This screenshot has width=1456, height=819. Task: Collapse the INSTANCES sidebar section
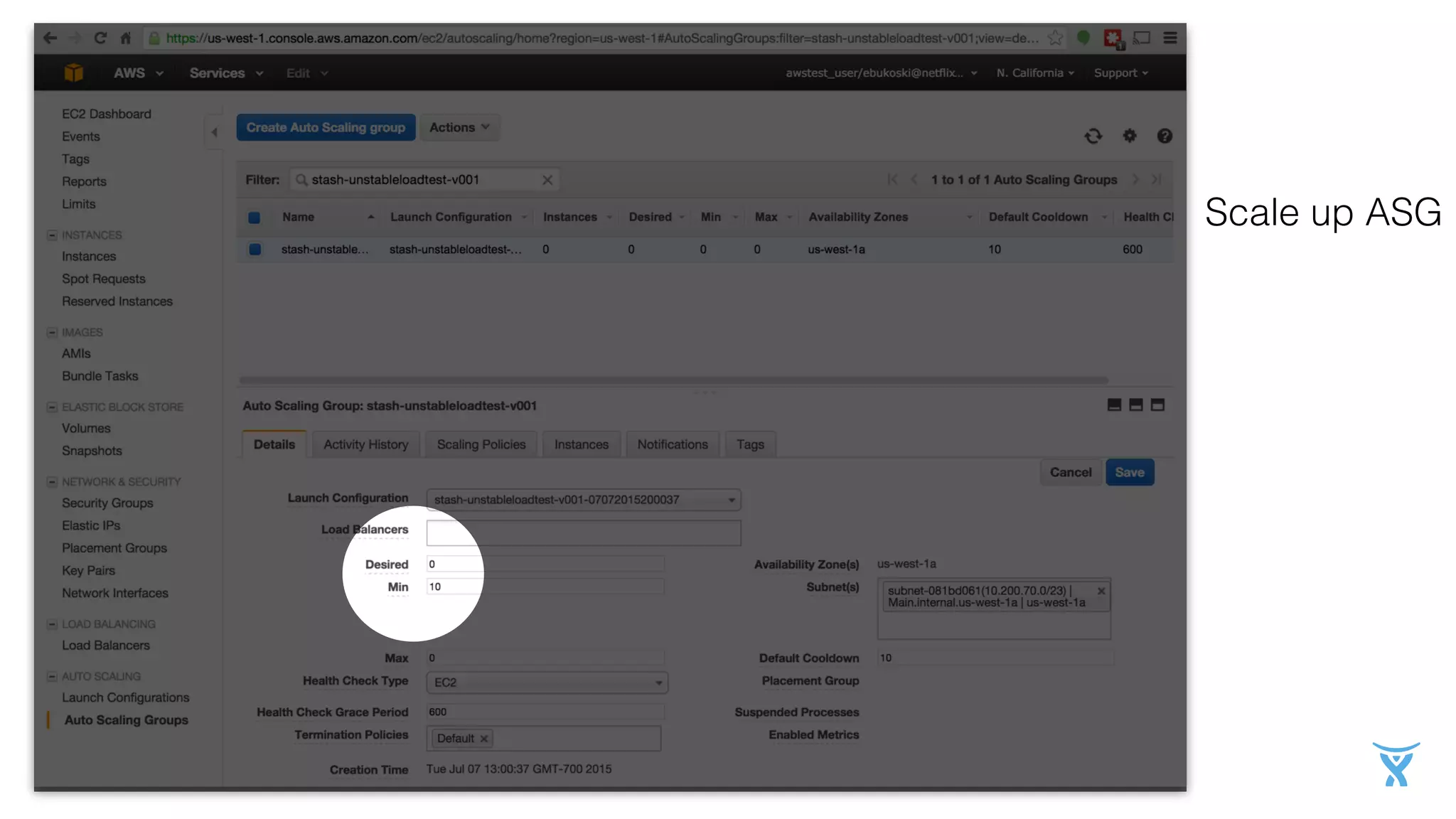point(52,235)
